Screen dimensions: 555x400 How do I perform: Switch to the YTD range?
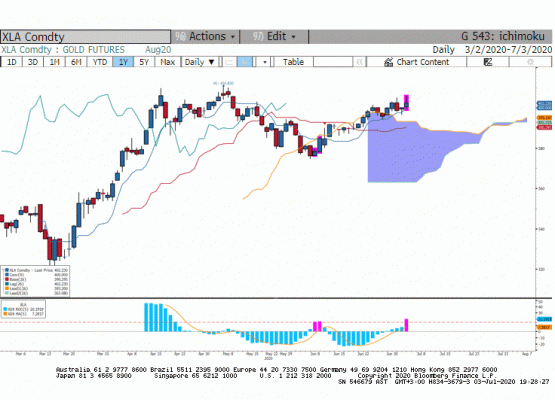point(99,62)
